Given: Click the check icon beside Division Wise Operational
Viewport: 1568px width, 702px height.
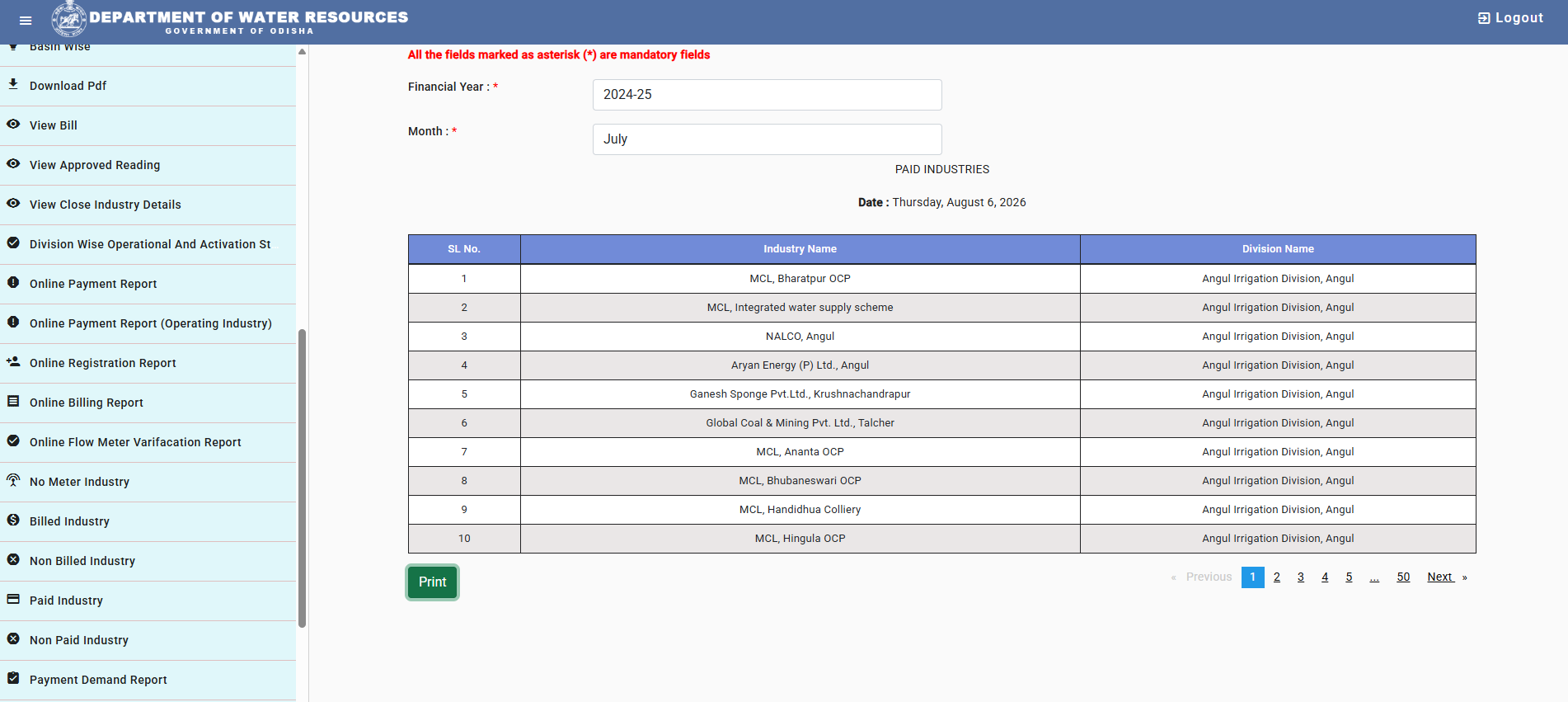Looking at the screenshot, I should tap(13, 243).
